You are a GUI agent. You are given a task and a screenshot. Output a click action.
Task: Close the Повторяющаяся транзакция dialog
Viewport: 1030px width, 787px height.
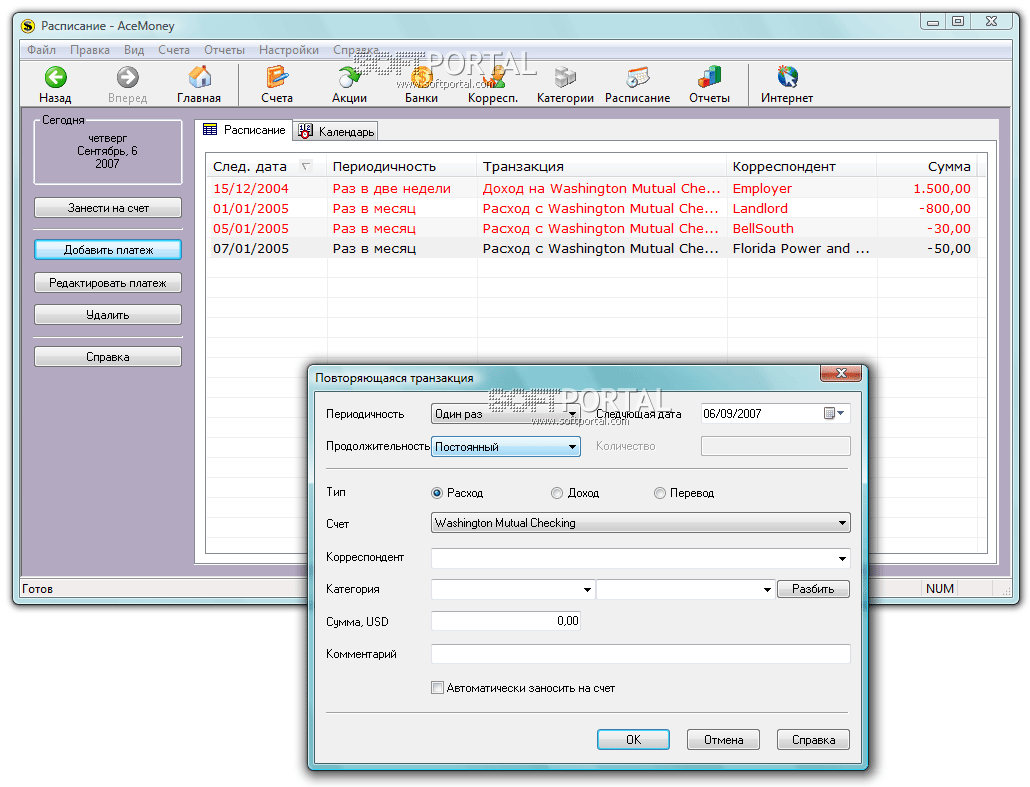click(x=841, y=372)
